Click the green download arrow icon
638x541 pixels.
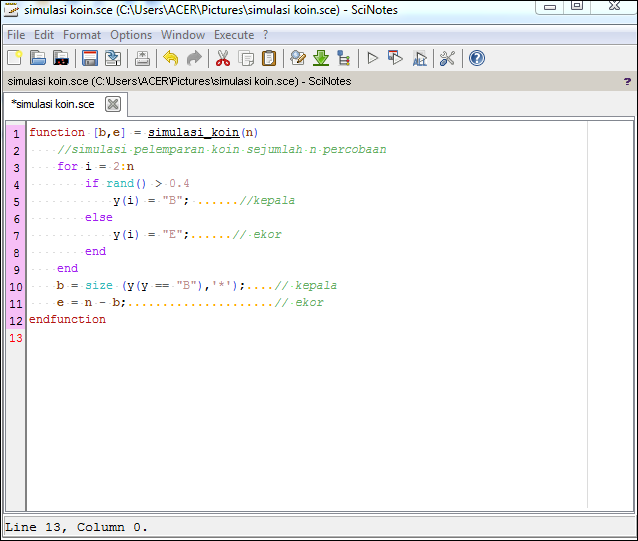click(321, 58)
